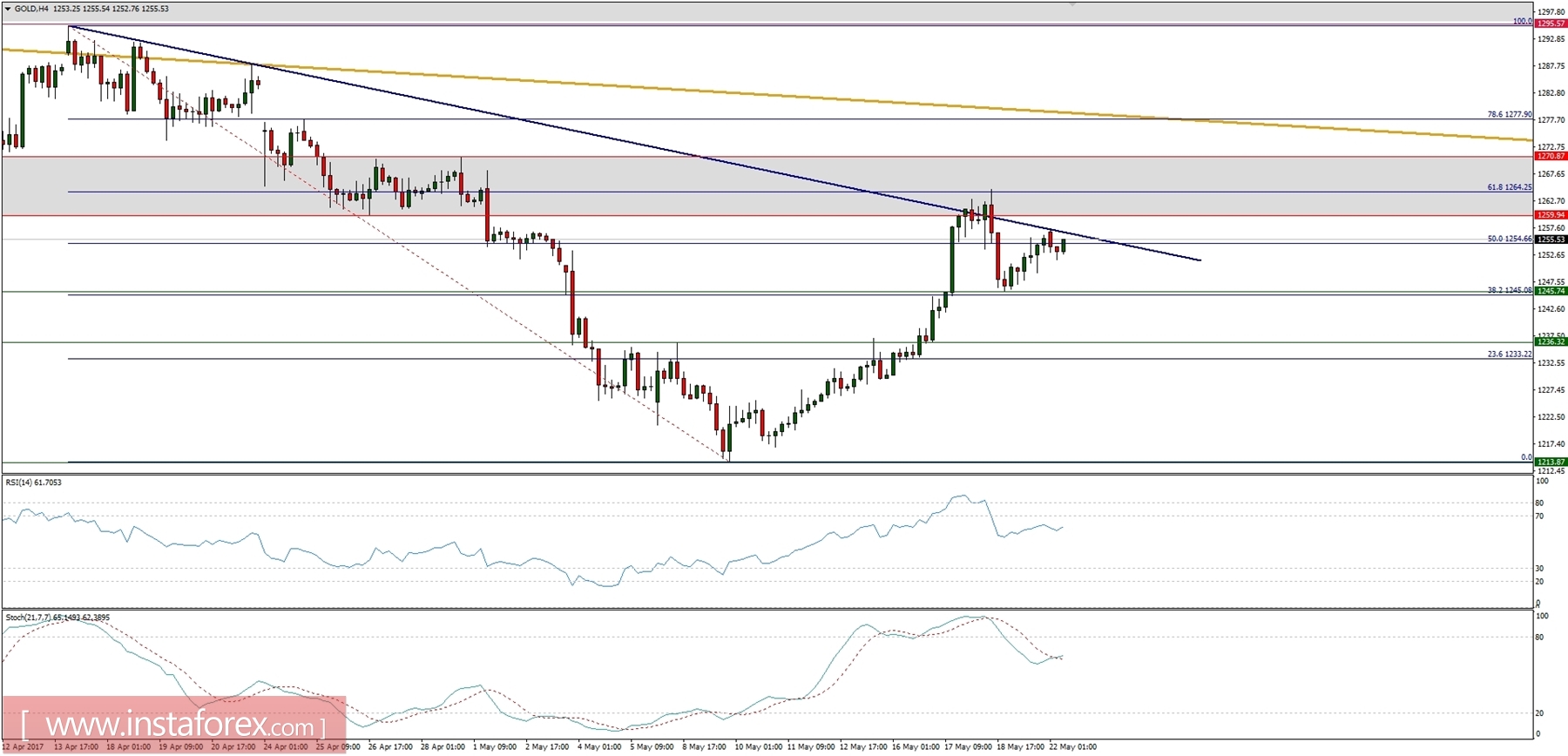The width and height of the screenshot is (1568, 756).
Task: Select the 1270.87 red resistance price tag
Action: [x=1551, y=156]
